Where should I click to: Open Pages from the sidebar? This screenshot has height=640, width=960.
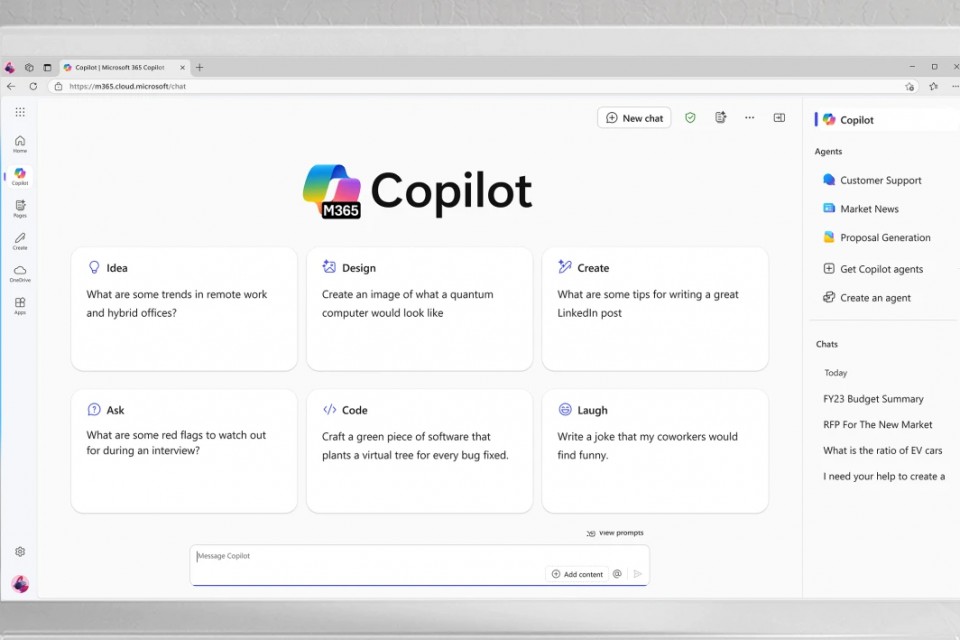pyautogui.click(x=20, y=208)
